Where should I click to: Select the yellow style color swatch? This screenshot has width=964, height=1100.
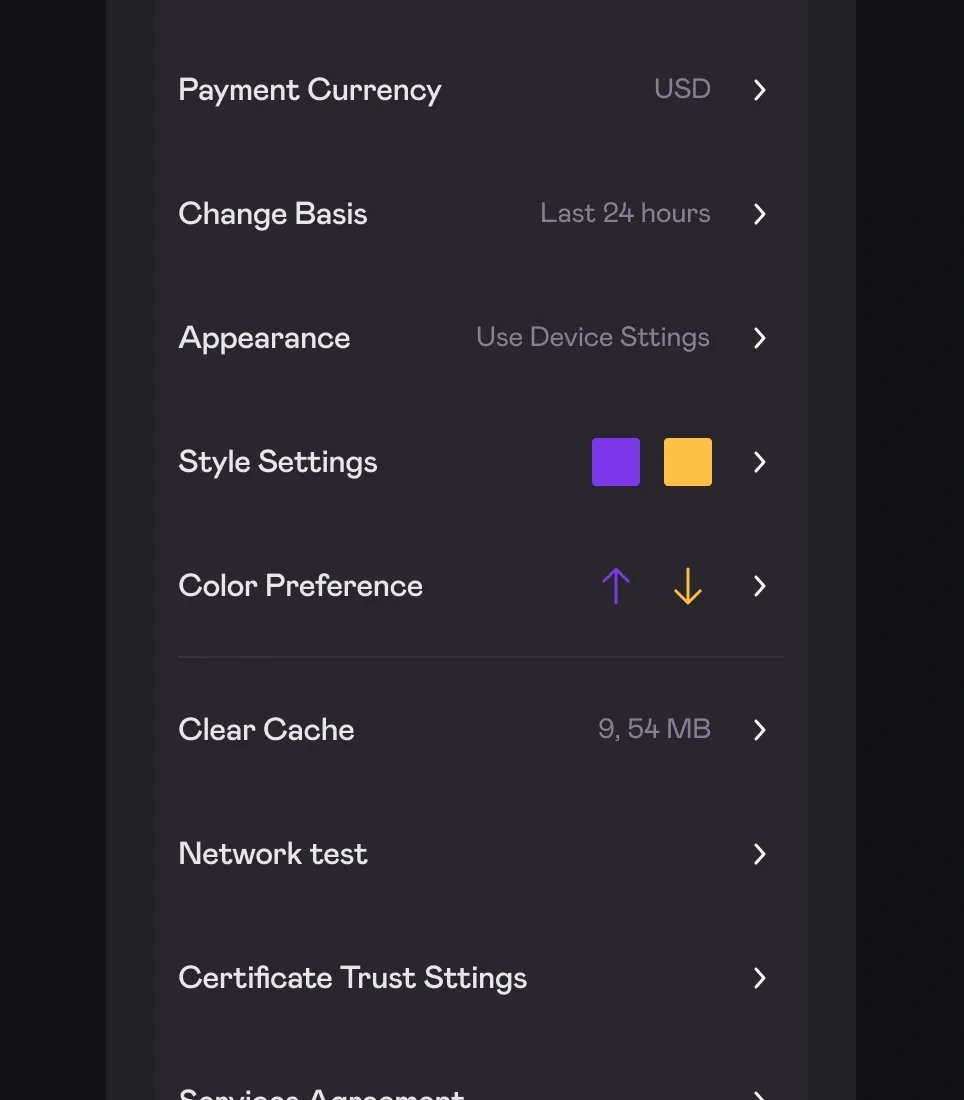coord(688,462)
